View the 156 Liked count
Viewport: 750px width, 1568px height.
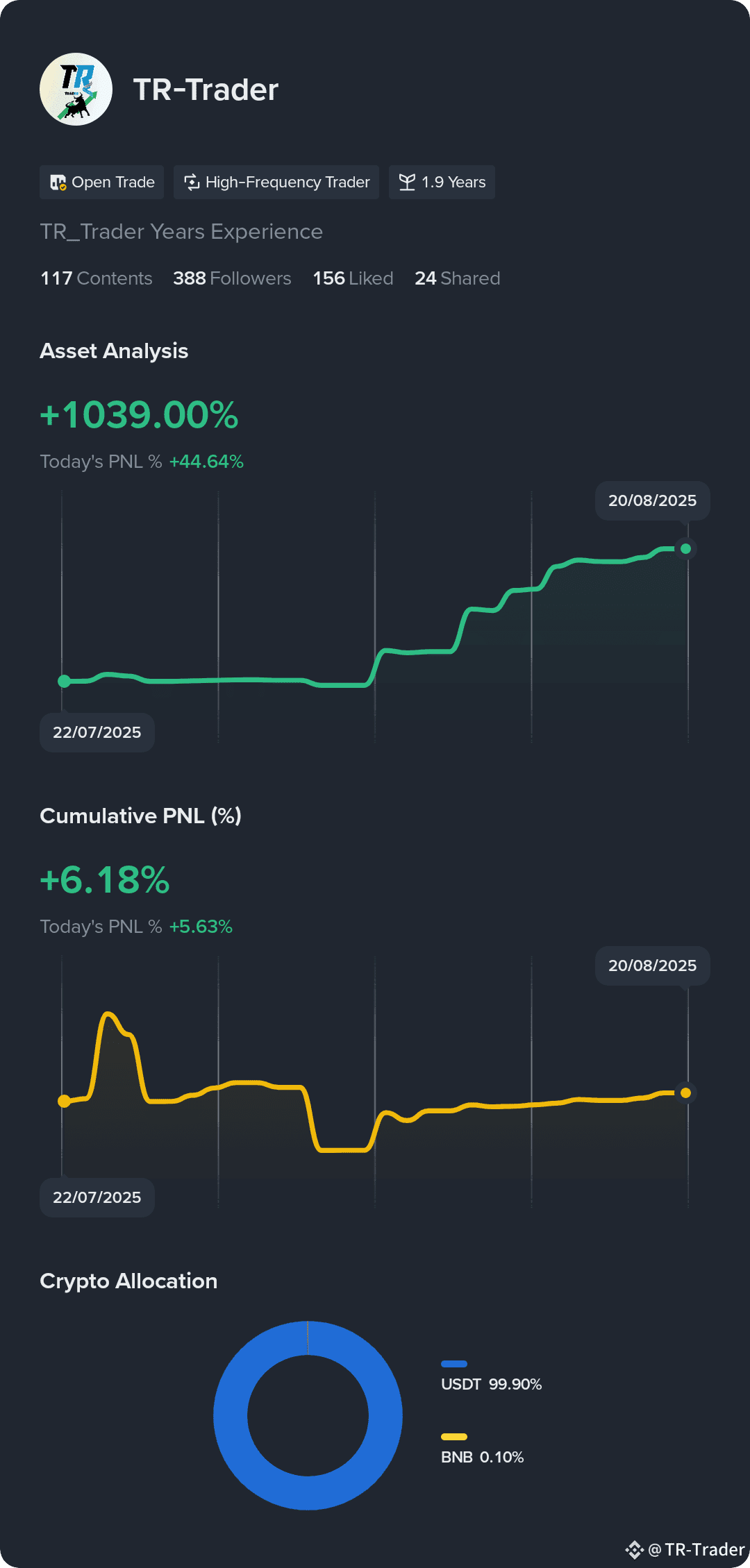coord(353,278)
